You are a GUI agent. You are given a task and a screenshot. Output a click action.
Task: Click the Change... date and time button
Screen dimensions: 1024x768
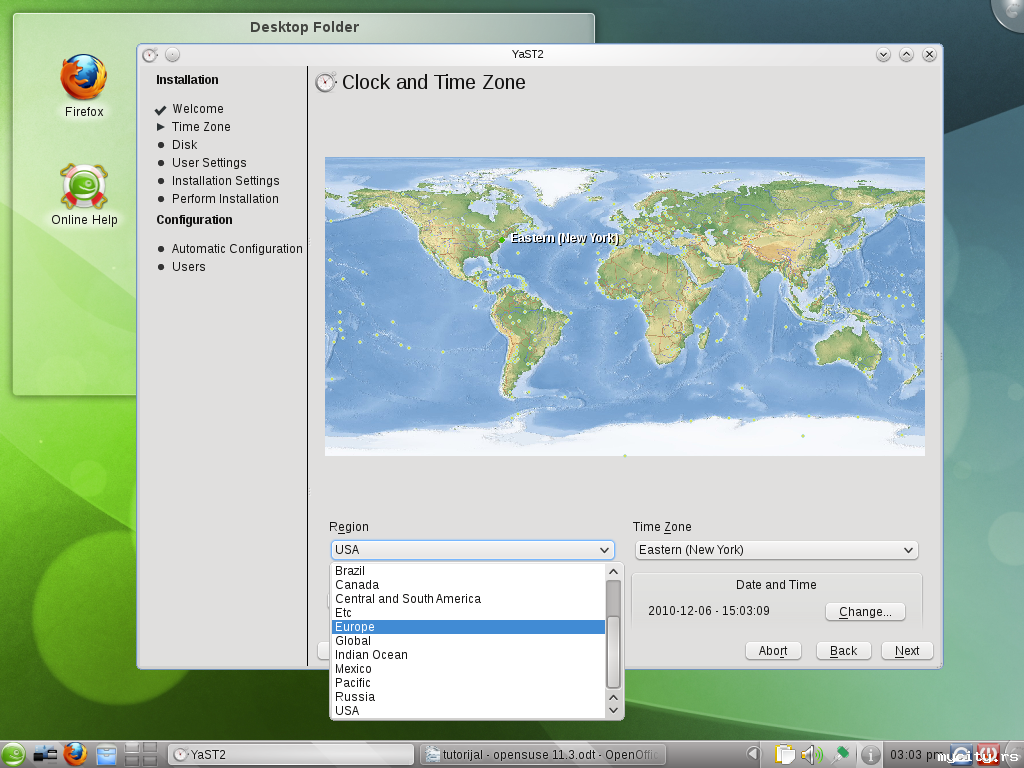point(865,612)
